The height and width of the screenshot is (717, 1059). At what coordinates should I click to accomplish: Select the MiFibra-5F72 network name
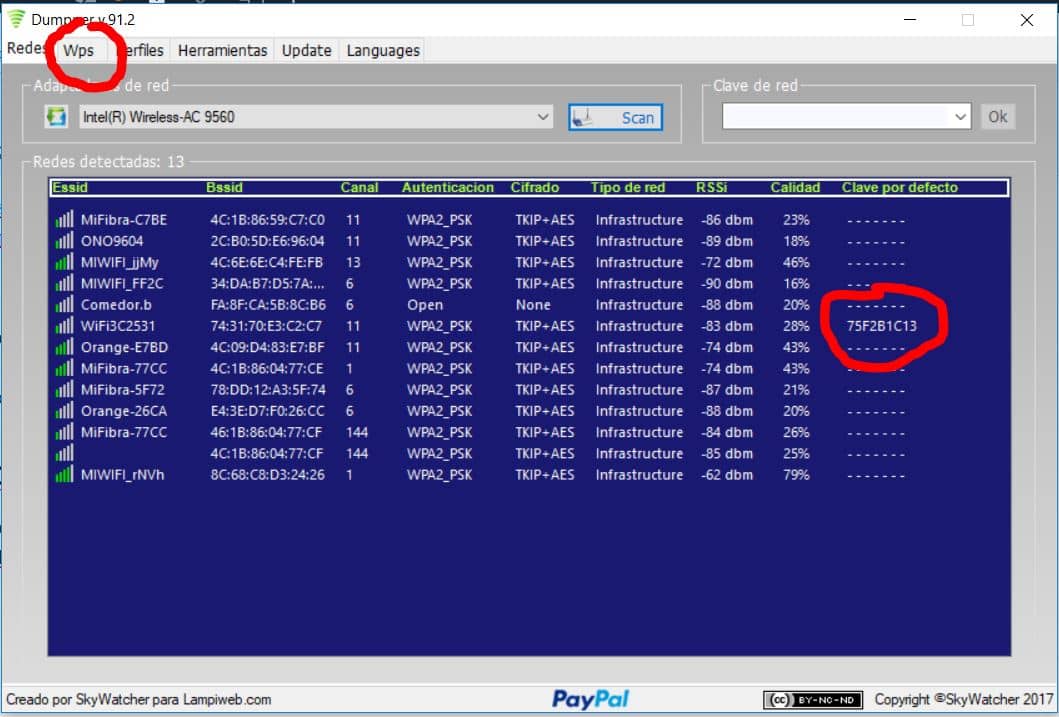tap(123, 390)
